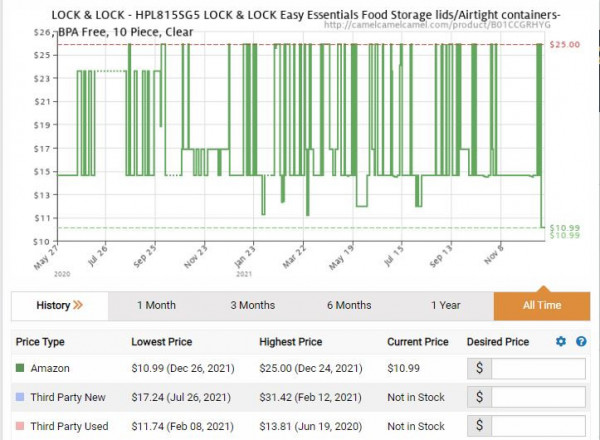Viewport: 600px width, 440px height.
Task: Click the Third Party Used pink swatch
Action: pyautogui.click(x=20, y=426)
